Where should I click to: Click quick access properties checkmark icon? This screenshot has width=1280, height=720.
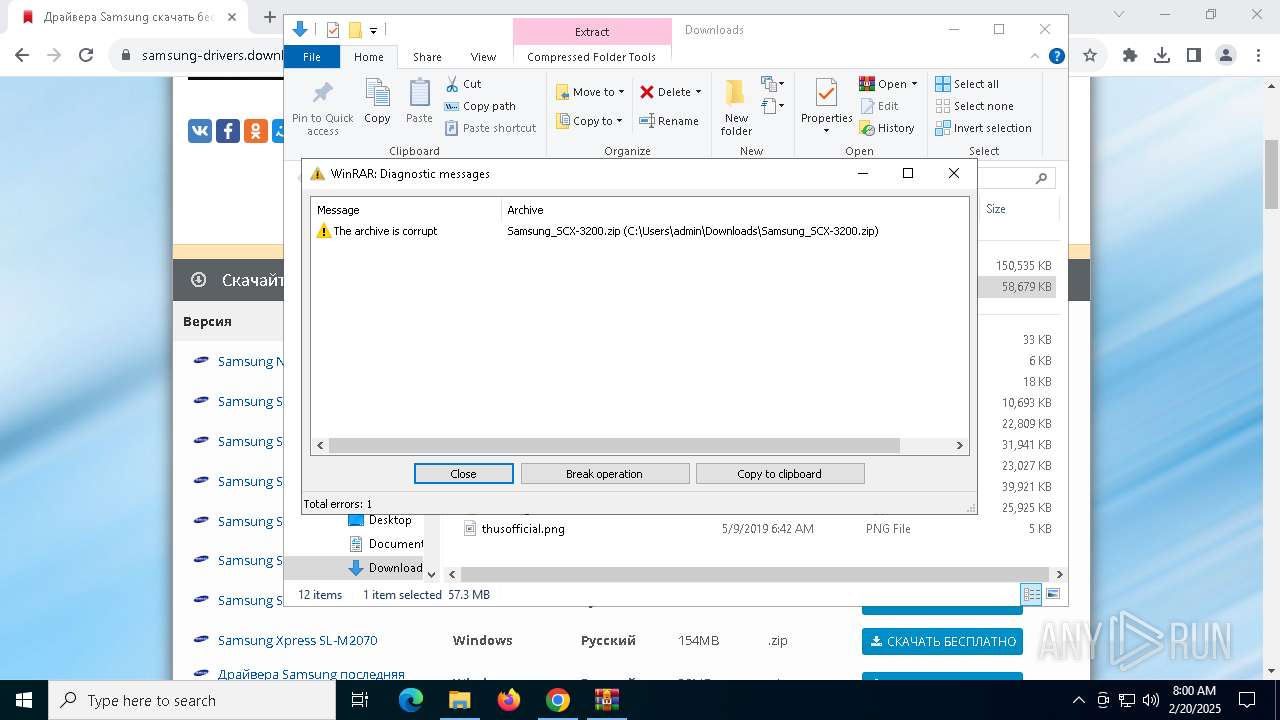[x=333, y=31]
